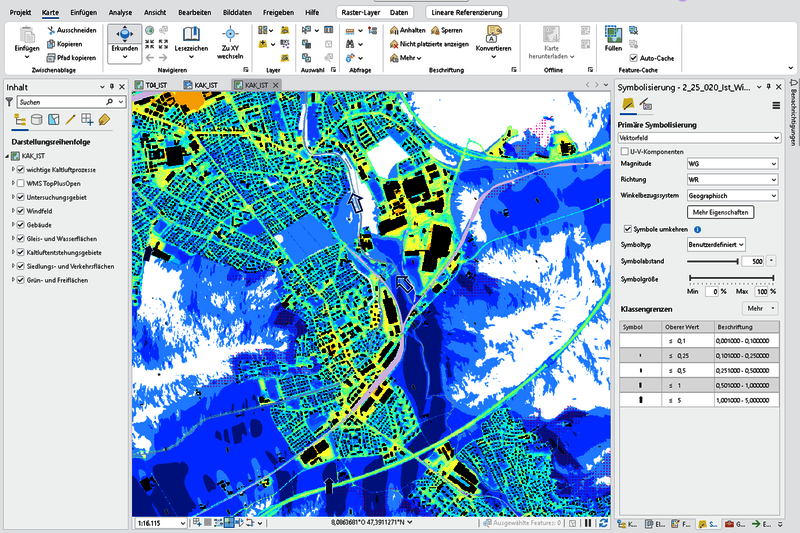
Task: Click the Ausschneiden scissors icon
Action: tap(51, 31)
